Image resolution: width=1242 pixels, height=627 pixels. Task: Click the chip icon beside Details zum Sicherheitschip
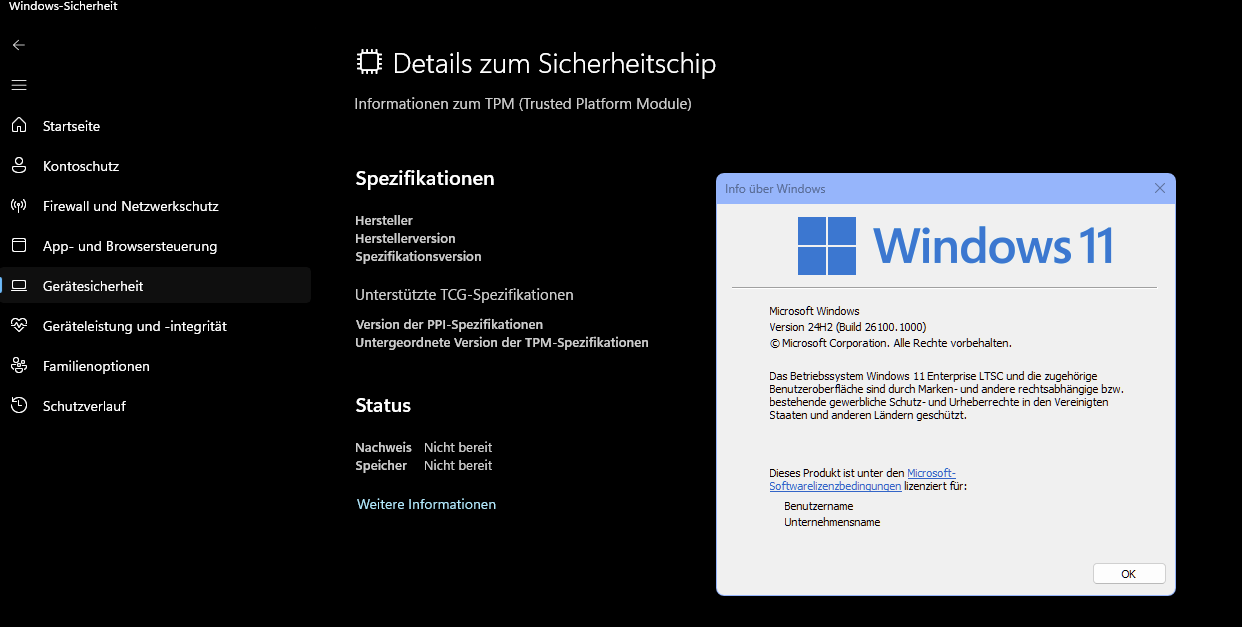(369, 63)
